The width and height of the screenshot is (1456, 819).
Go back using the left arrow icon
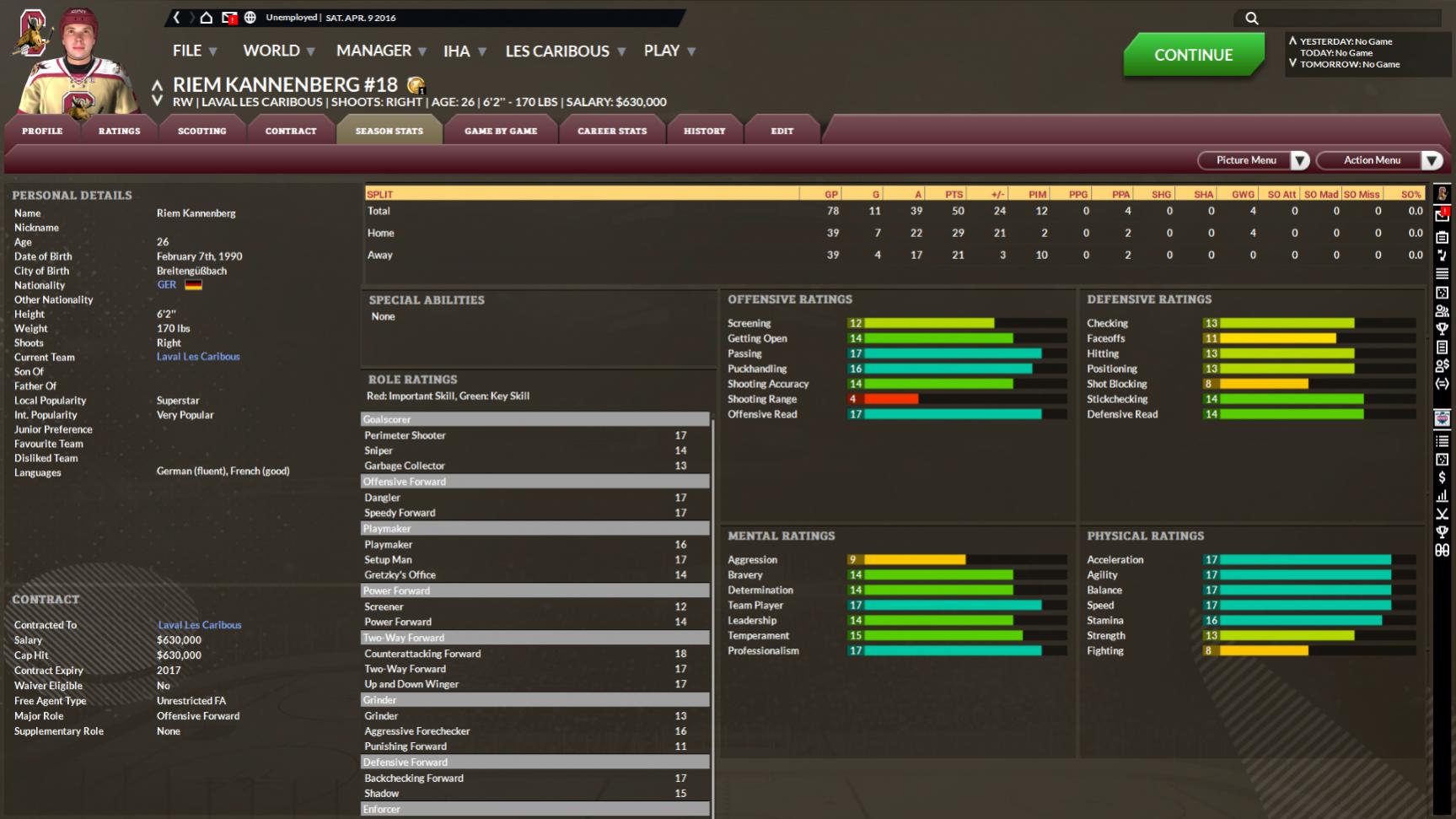[176, 18]
